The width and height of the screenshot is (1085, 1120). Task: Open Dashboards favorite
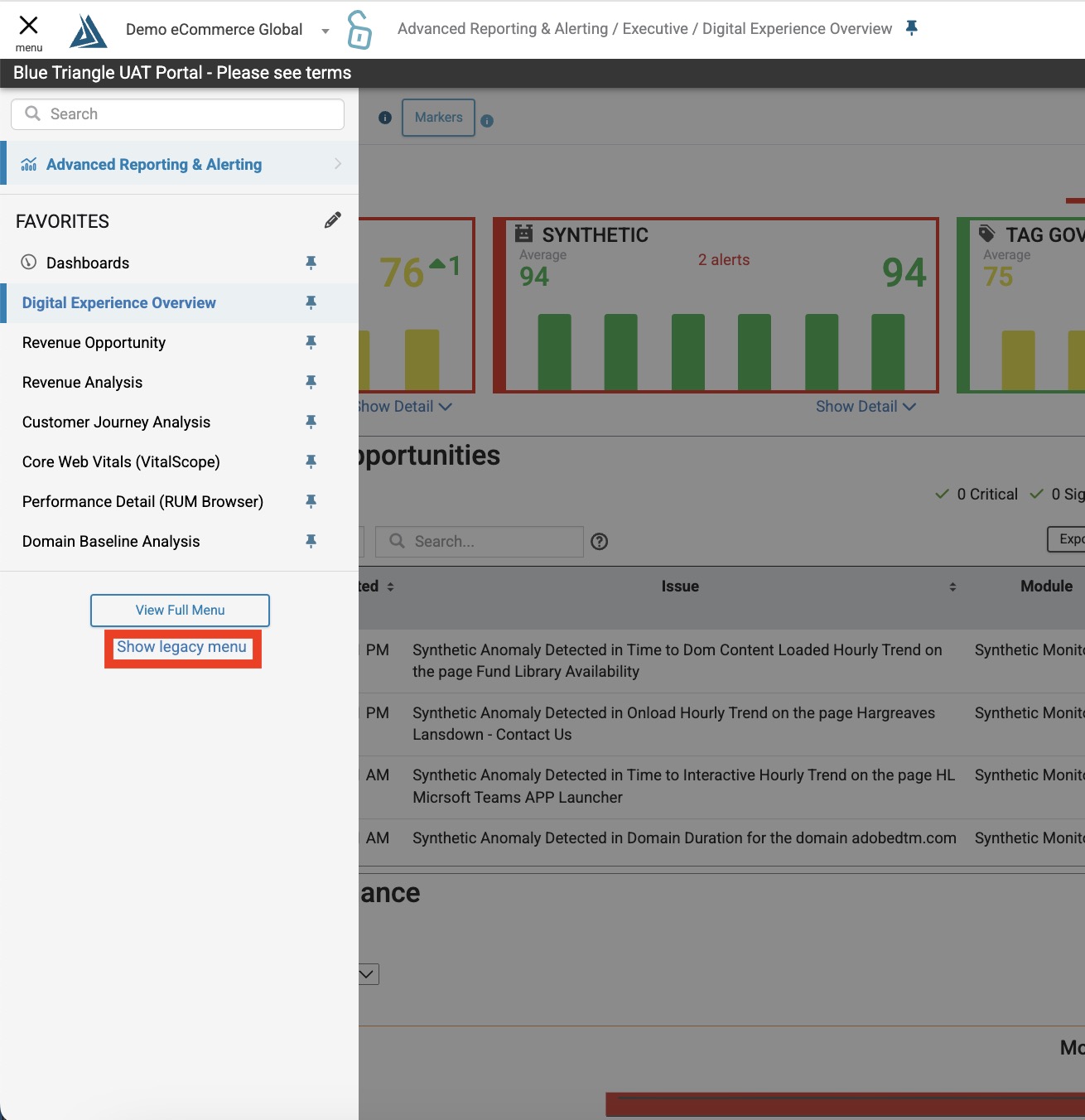(88, 263)
